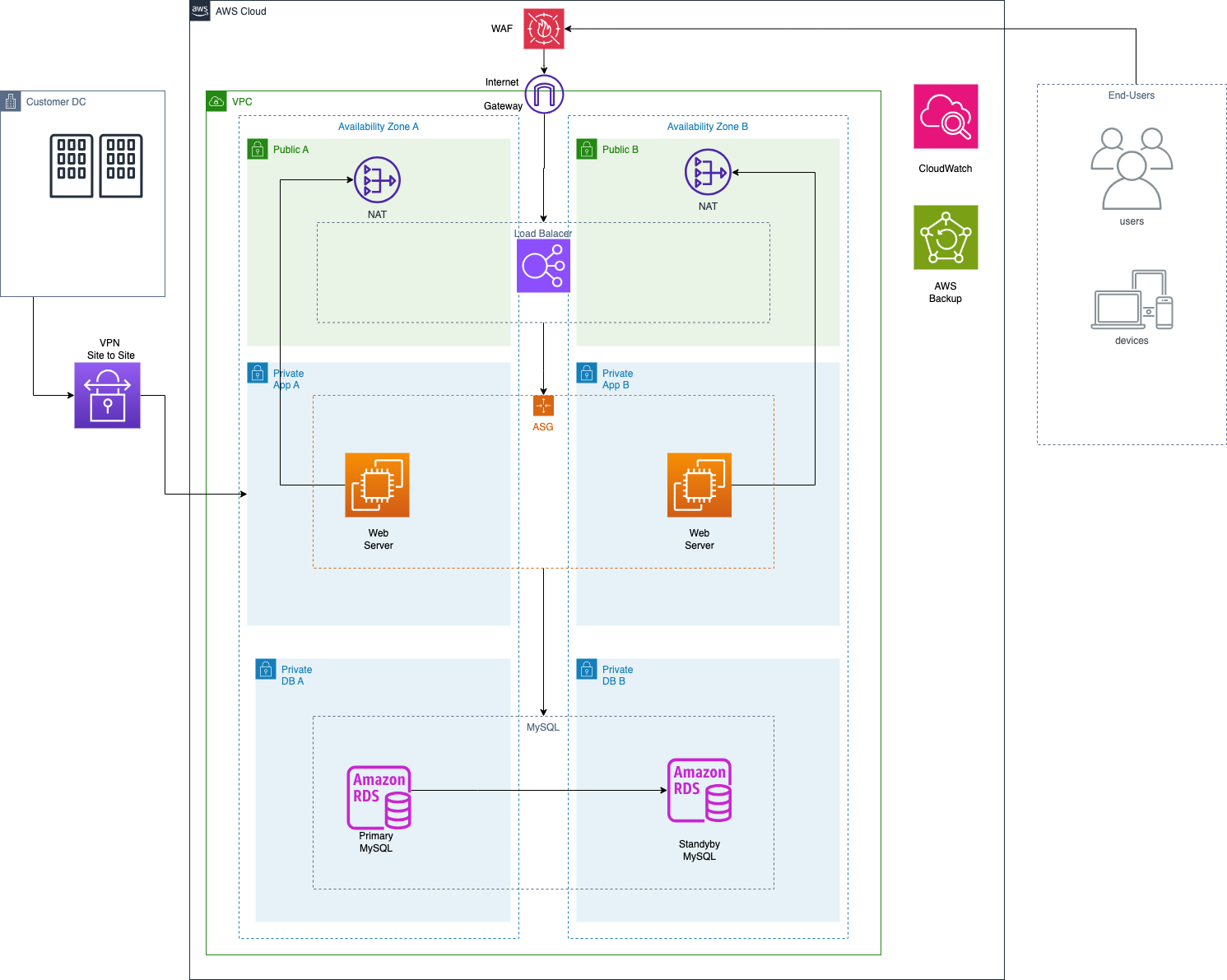Click the Private App A lock icon
Image resolution: width=1227 pixels, height=980 pixels.
pos(258,373)
